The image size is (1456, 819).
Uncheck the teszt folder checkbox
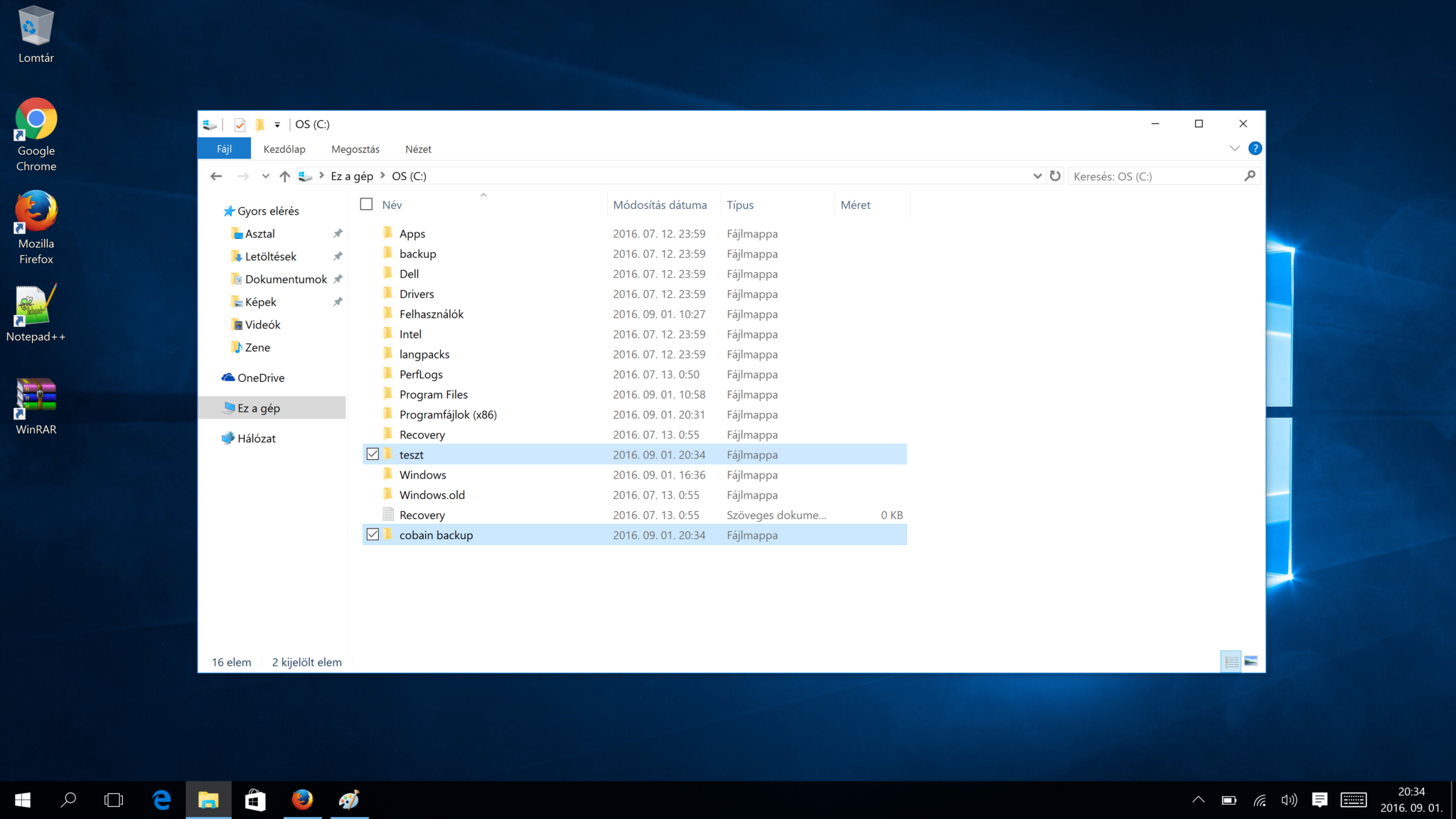pyautogui.click(x=373, y=454)
